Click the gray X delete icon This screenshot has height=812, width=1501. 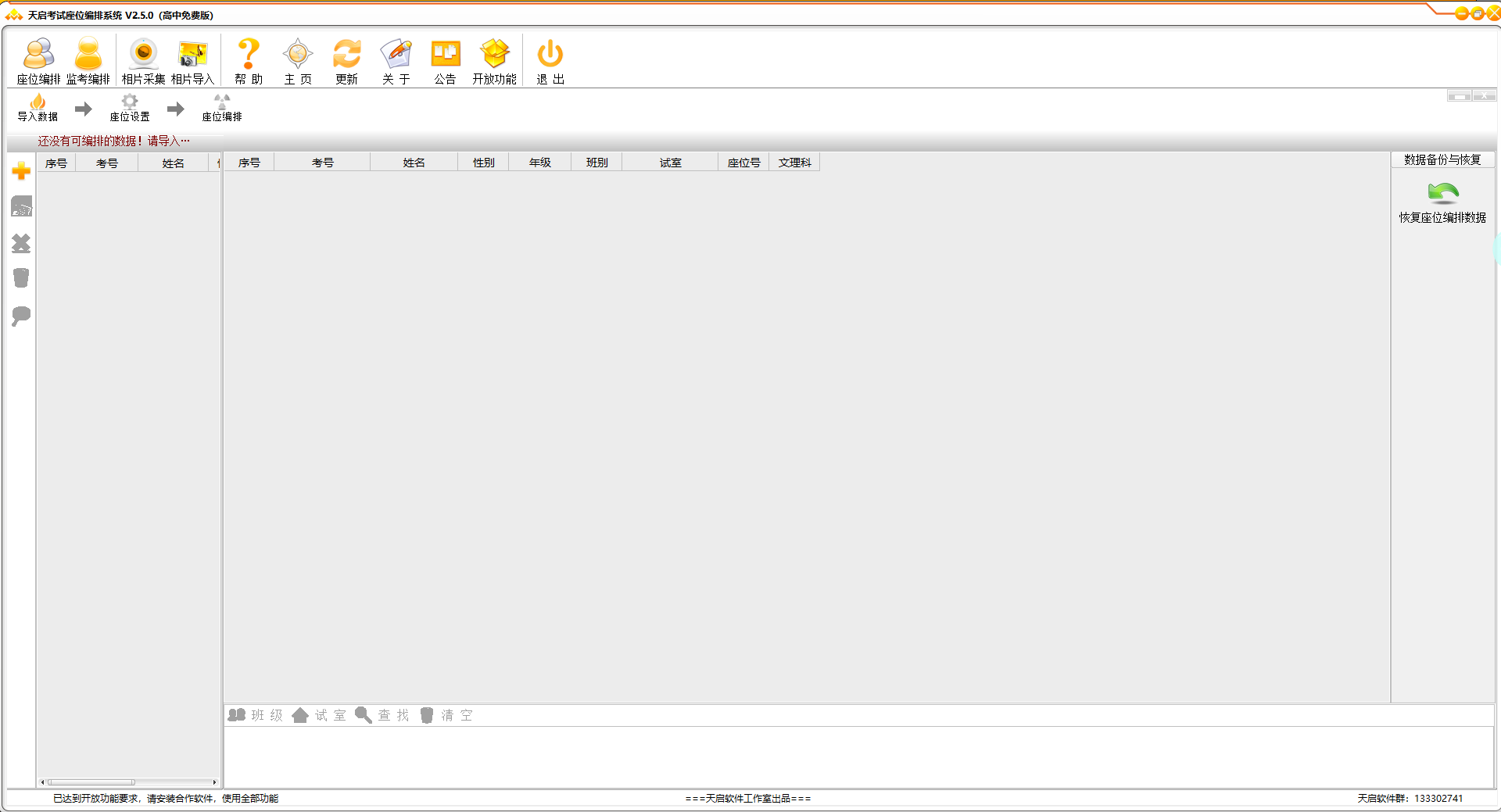(21, 244)
